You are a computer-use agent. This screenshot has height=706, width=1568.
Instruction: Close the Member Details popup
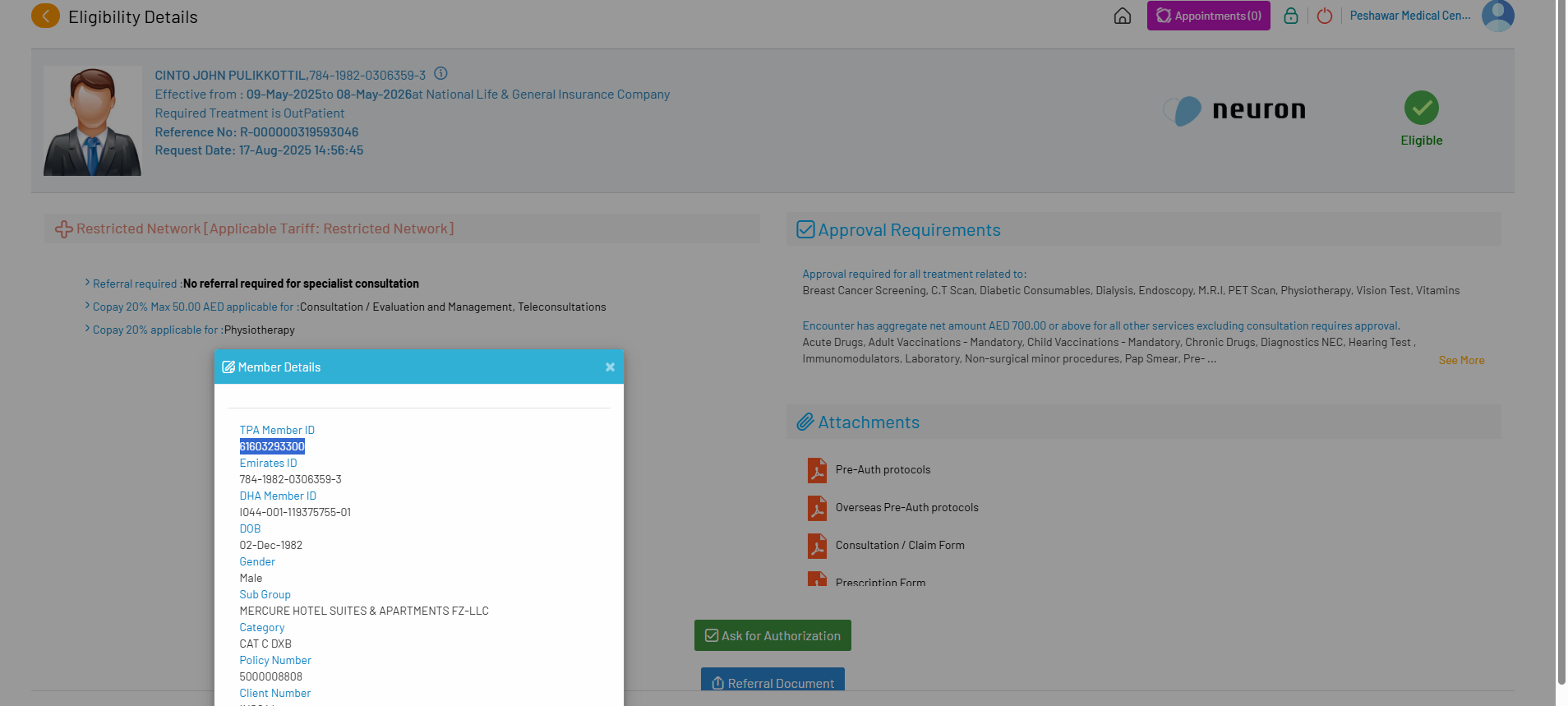click(610, 367)
